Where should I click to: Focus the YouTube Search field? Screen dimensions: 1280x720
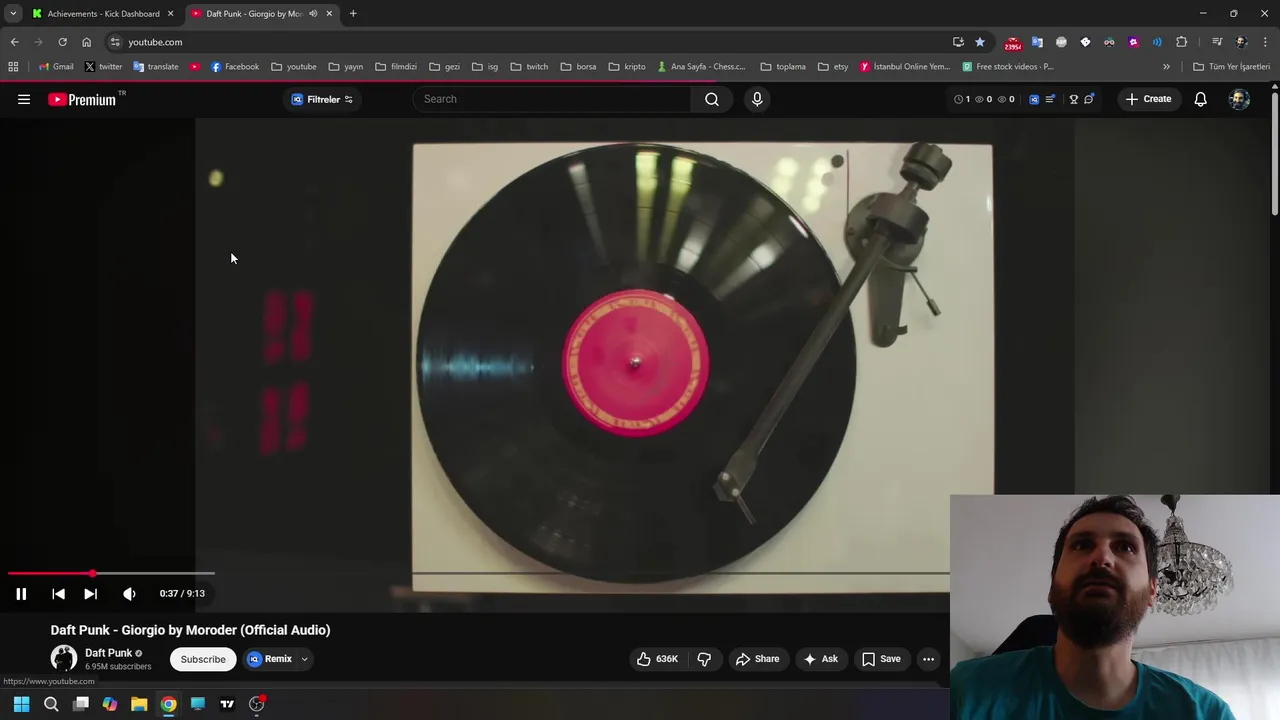tap(552, 99)
